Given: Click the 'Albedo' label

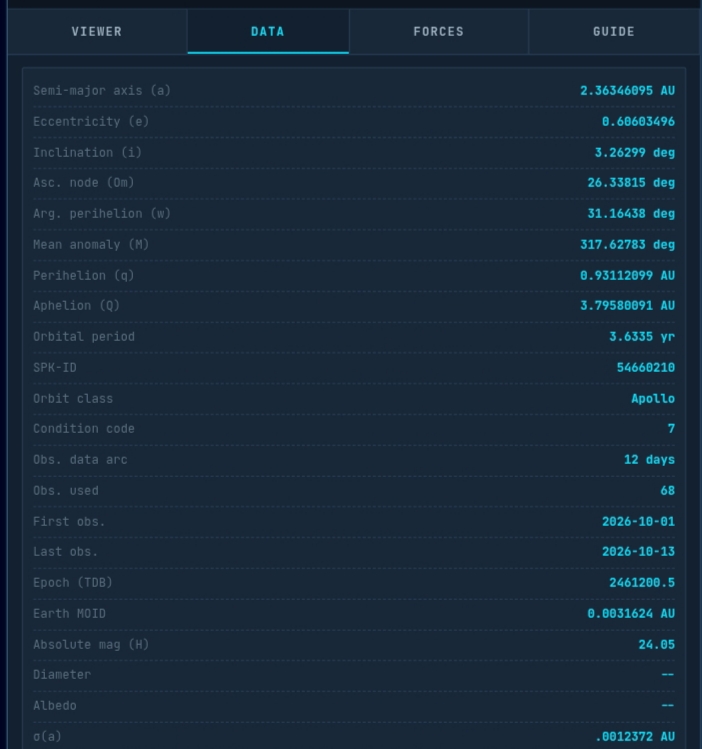Looking at the screenshot, I should pos(54,706).
